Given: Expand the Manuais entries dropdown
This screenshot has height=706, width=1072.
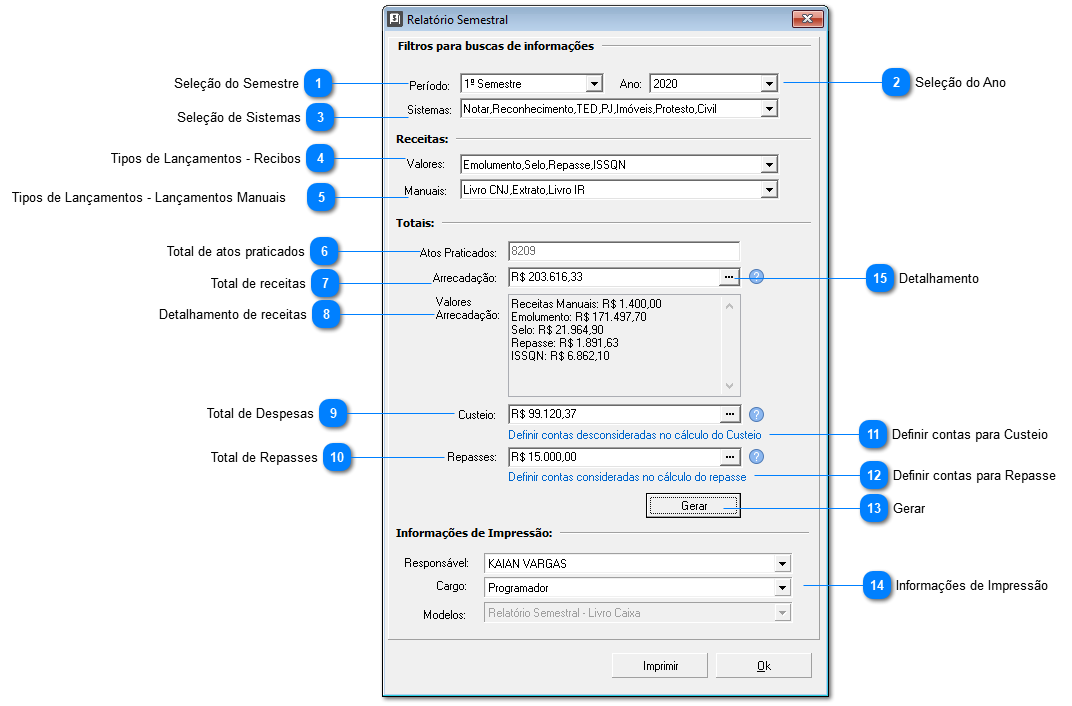Looking at the screenshot, I should coord(768,189).
